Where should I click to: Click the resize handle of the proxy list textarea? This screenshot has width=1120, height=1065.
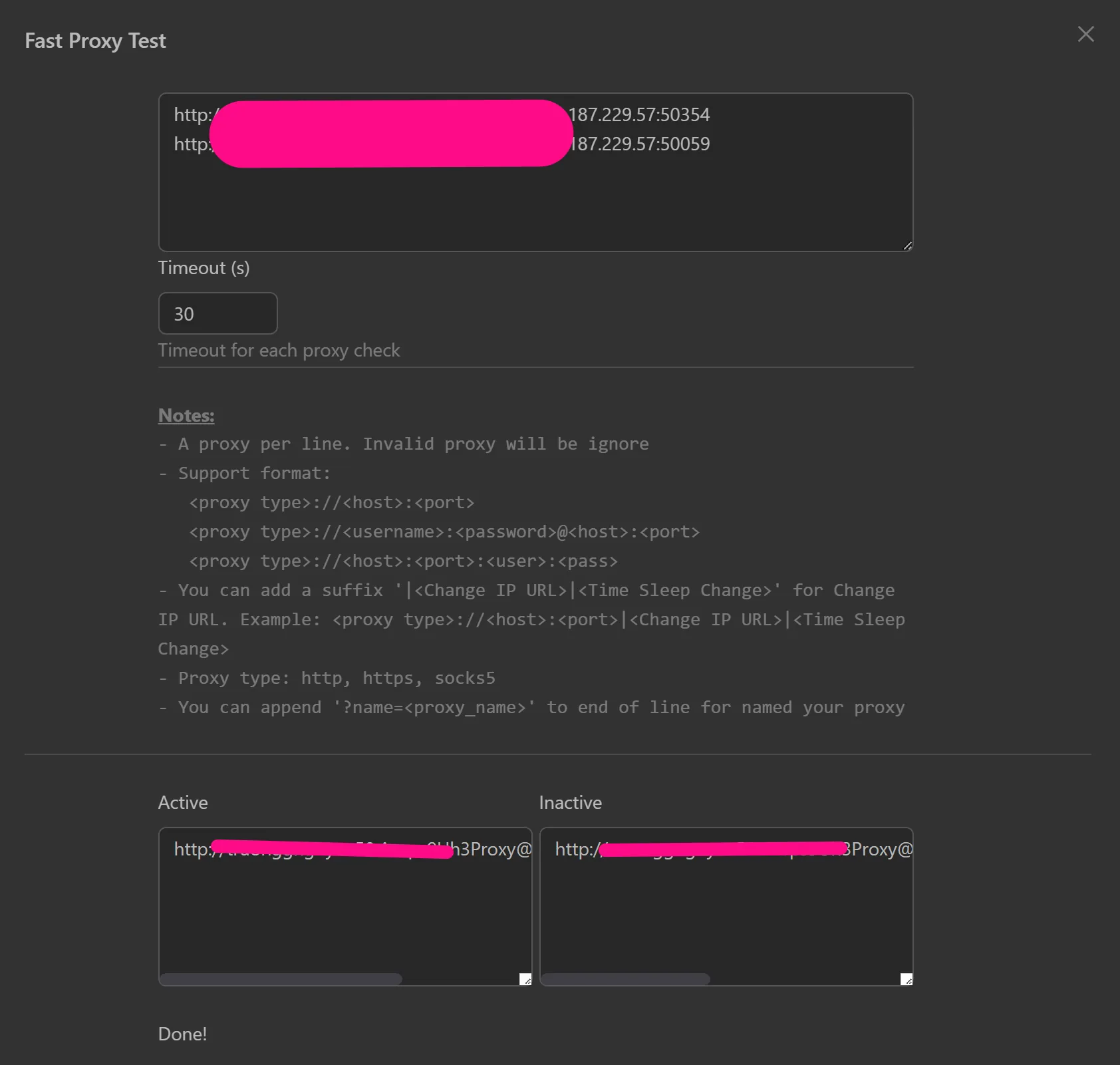(907, 245)
